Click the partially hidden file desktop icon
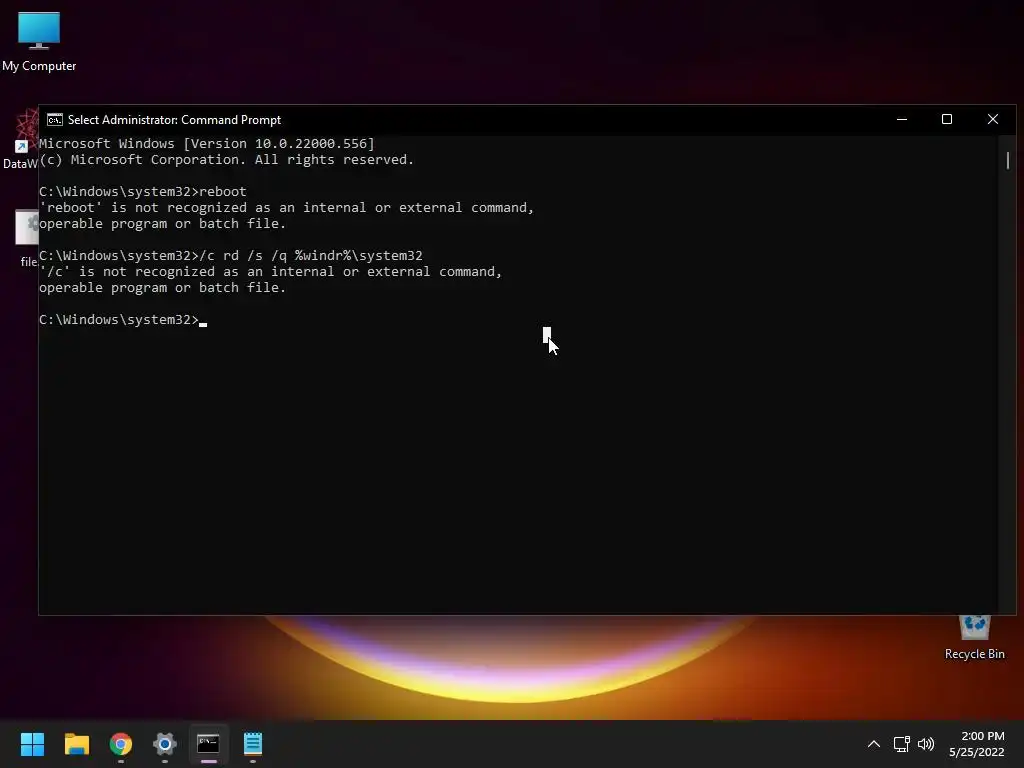 (x=27, y=227)
